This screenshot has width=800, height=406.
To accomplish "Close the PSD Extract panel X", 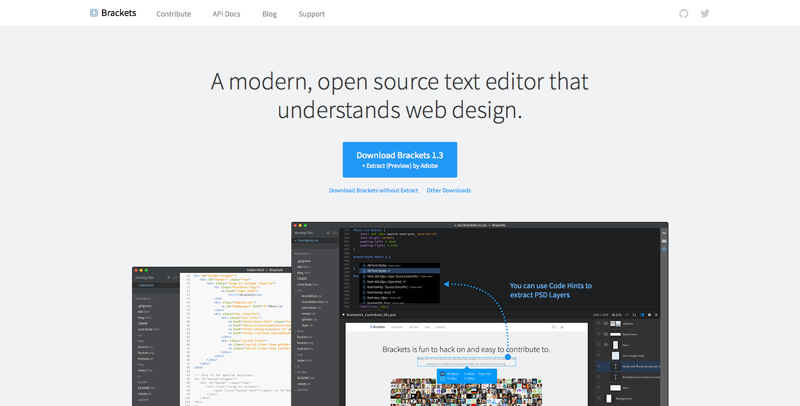I will [656, 315].
